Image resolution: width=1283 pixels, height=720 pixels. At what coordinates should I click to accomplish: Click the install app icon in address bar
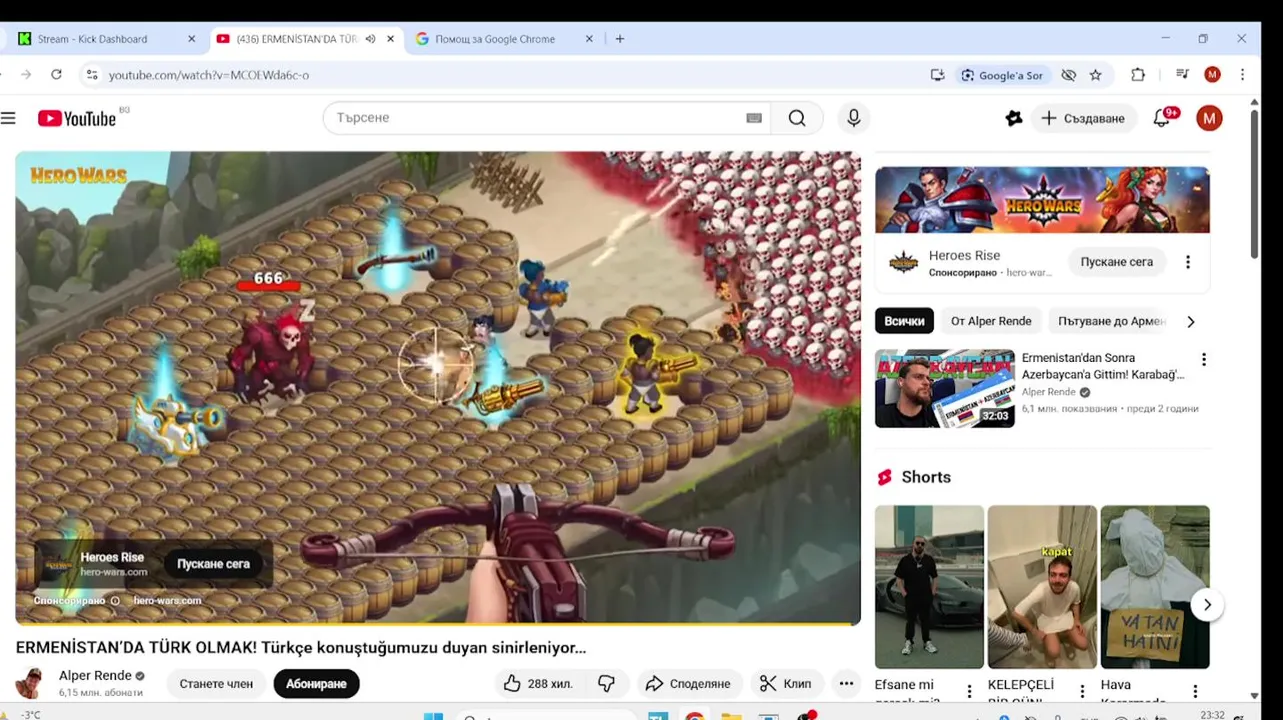pos(937,75)
